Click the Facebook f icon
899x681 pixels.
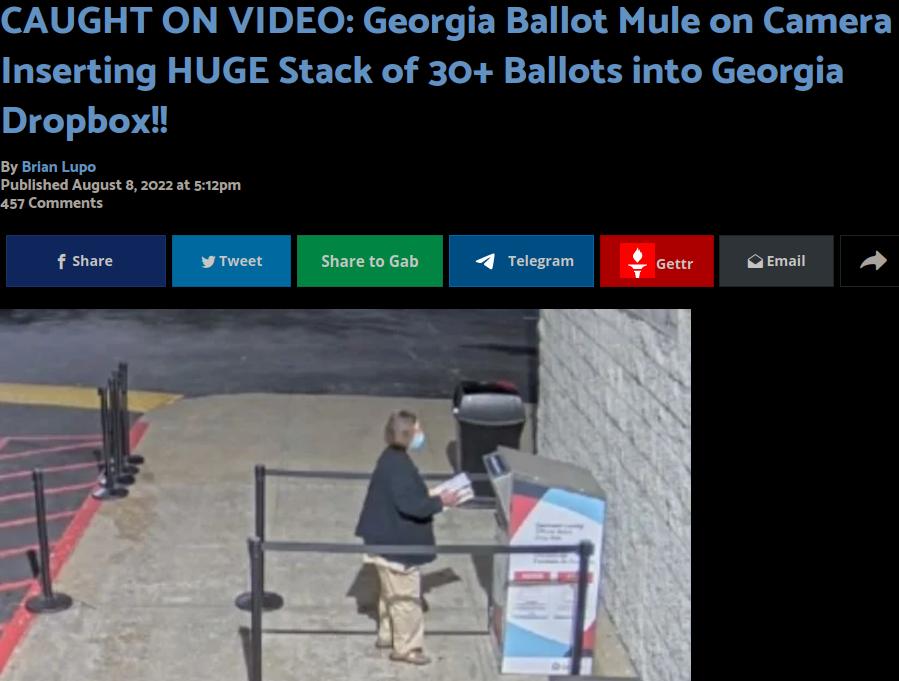[61, 261]
